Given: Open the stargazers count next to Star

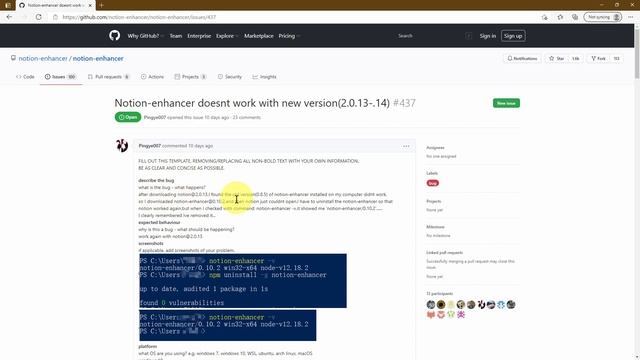Looking at the screenshot, I should (576, 58).
